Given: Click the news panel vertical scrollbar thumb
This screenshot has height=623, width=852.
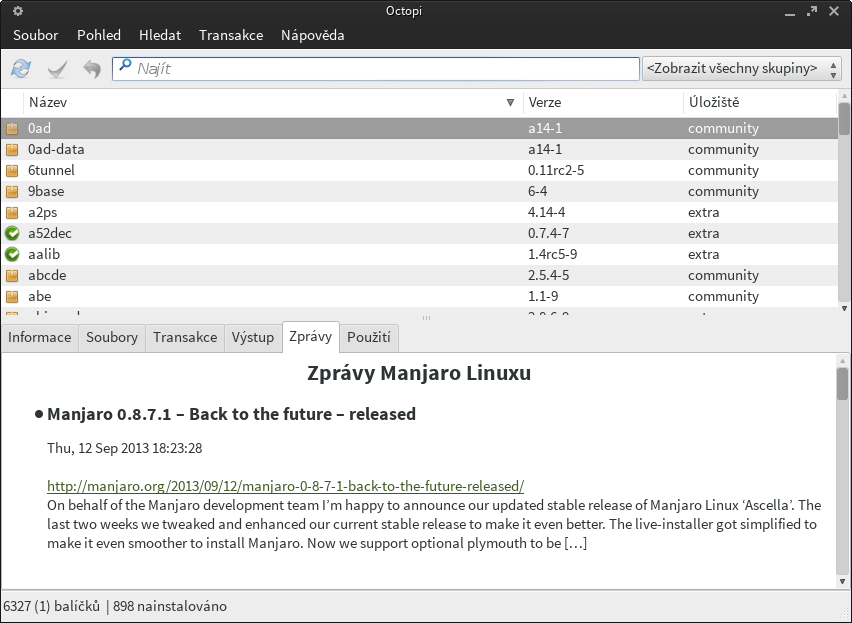Looking at the screenshot, I should (x=842, y=383).
